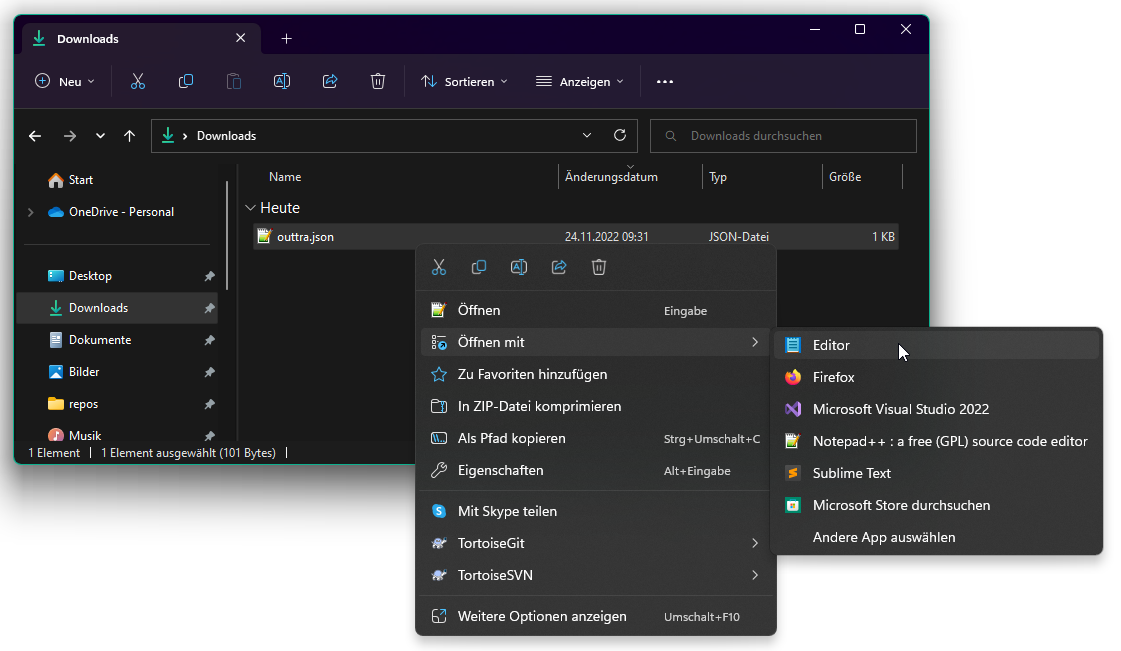Click the Delete trash icon in Explorer toolbar

(x=377, y=81)
